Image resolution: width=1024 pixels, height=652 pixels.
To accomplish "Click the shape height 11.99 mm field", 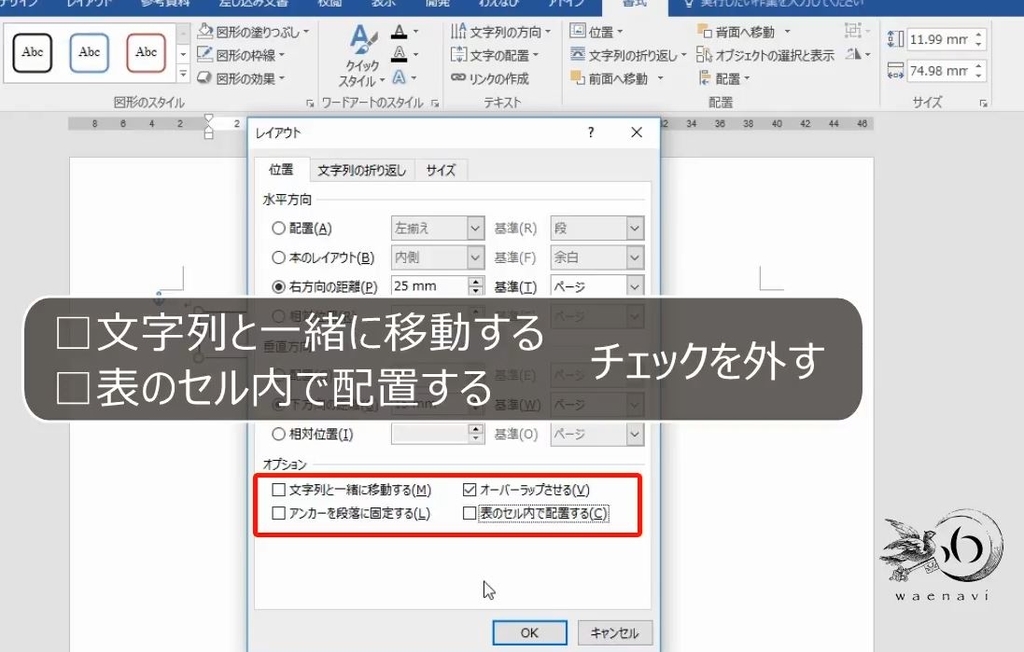I will point(938,39).
